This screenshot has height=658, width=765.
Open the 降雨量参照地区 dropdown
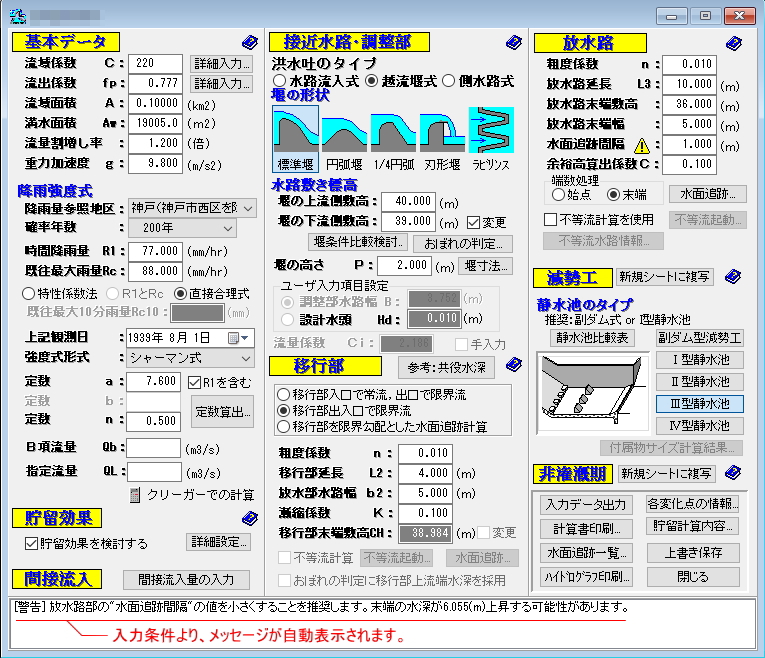click(x=191, y=208)
